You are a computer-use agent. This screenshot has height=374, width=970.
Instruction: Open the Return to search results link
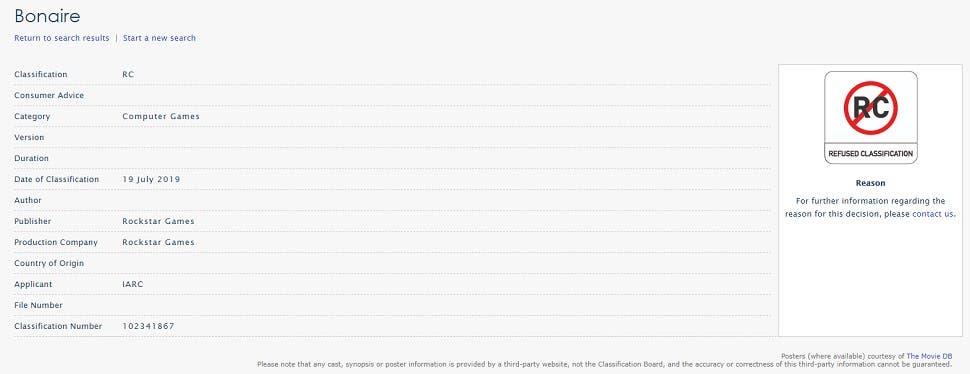pos(62,38)
